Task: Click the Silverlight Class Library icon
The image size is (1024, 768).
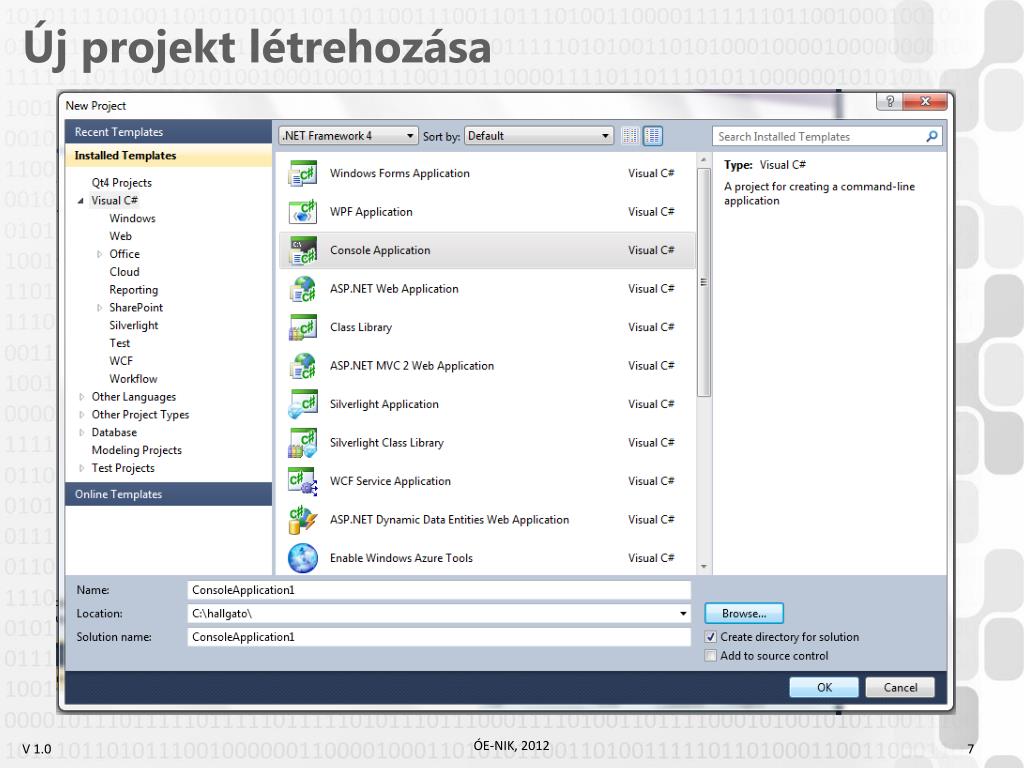Action: (x=302, y=443)
